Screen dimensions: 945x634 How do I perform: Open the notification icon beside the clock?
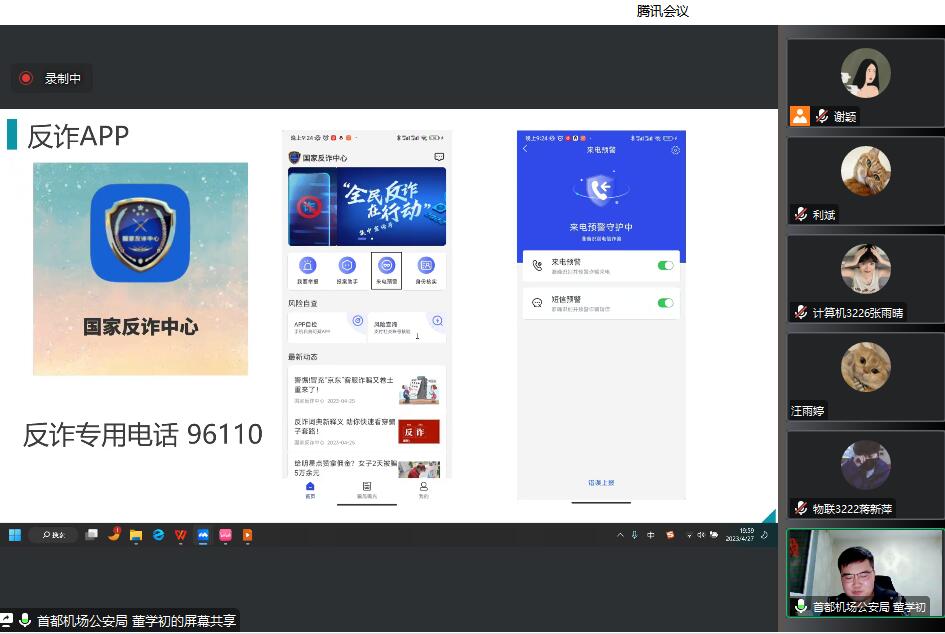click(x=765, y=535)
